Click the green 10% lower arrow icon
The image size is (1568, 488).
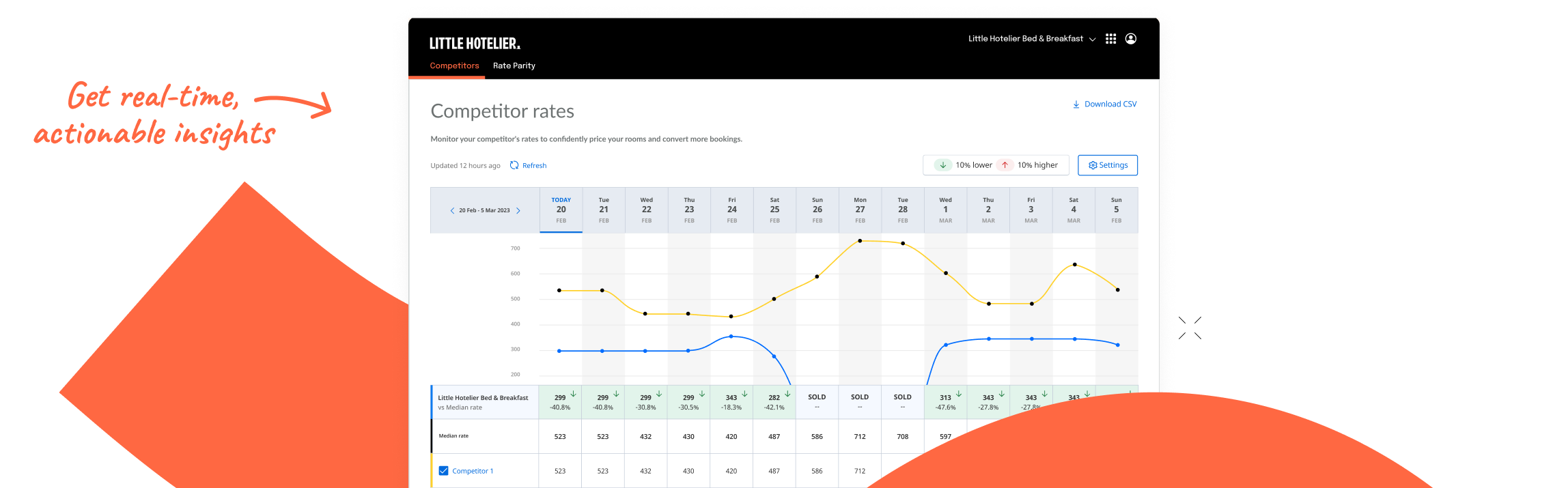(943, 165)
